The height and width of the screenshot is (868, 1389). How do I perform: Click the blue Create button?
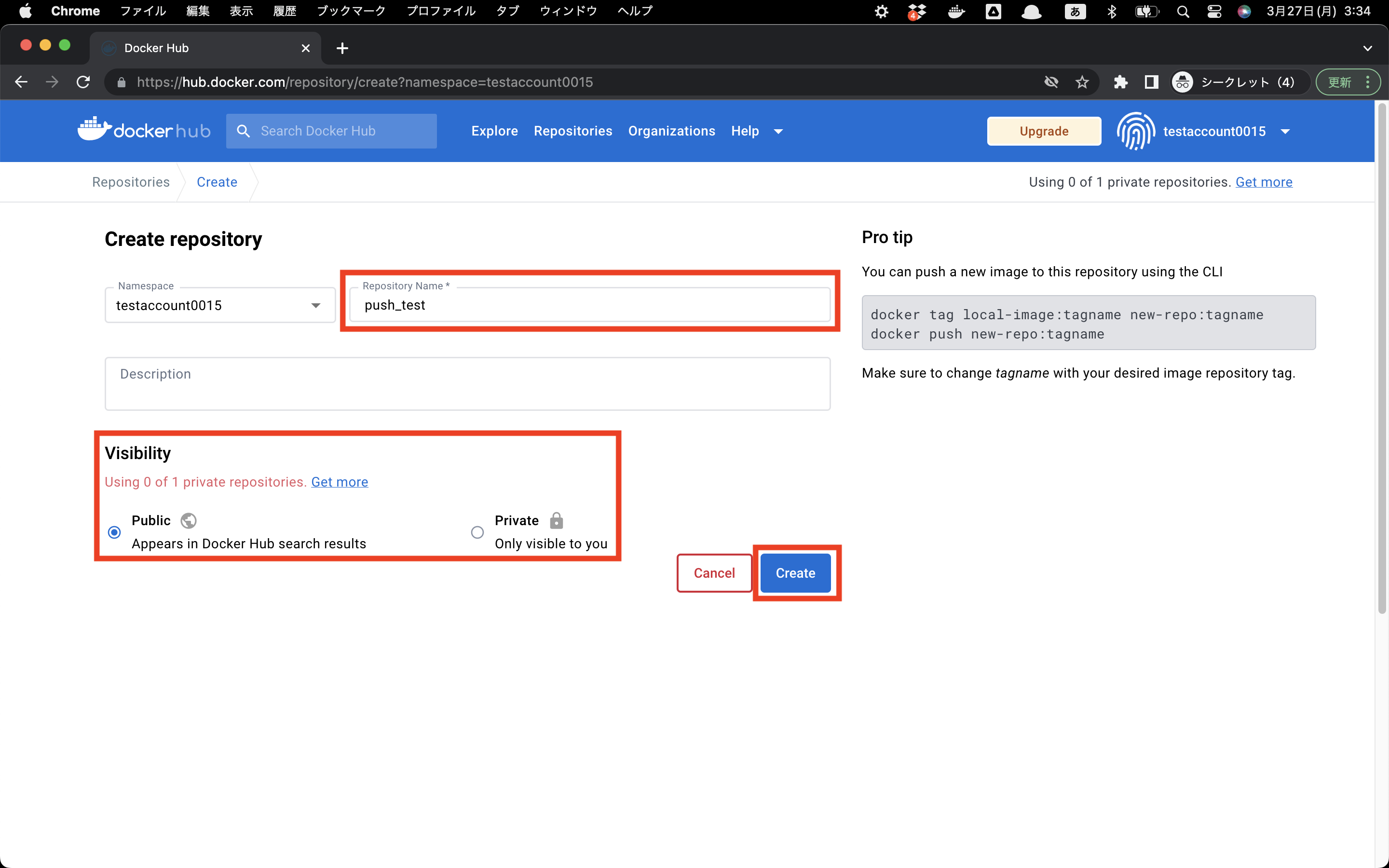coord(795,572)
